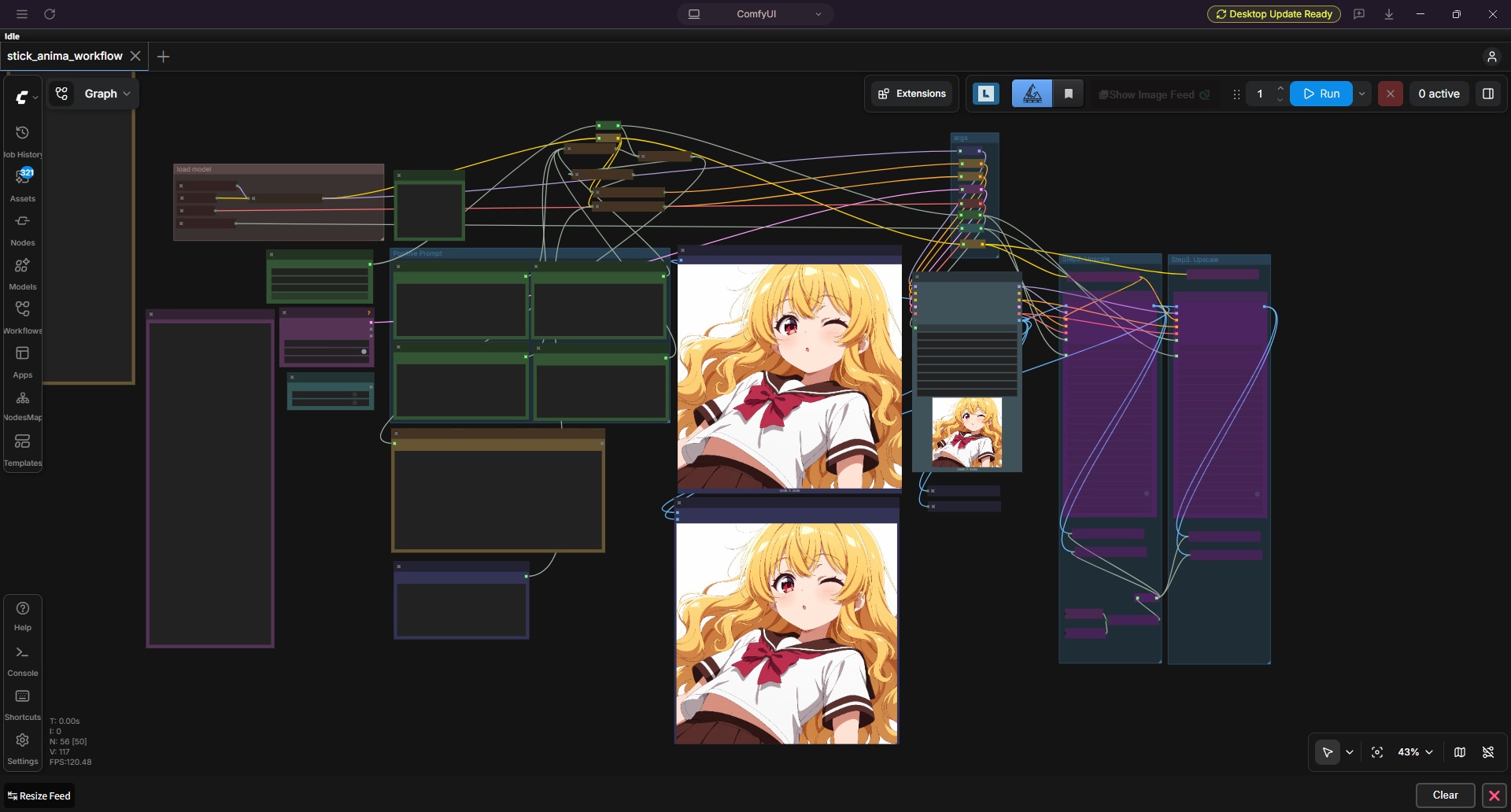Click the Resize Feed button
Screen dimensions: 1511x812
click(39, 796)
